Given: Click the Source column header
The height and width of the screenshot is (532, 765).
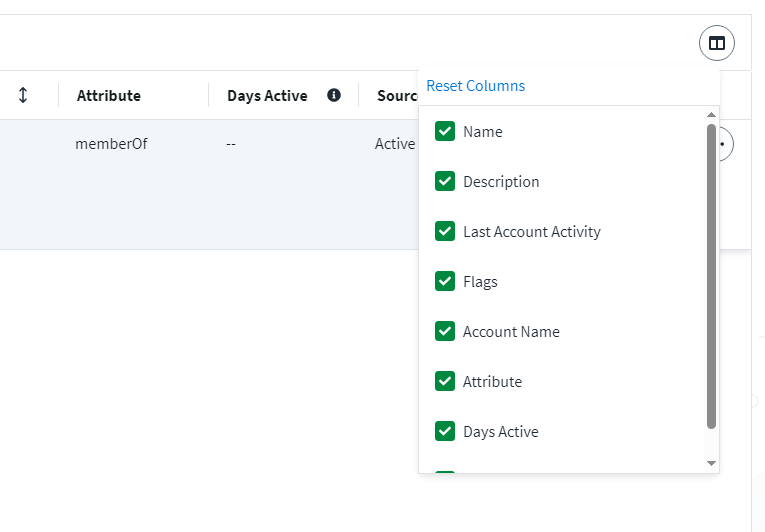Looking at the screenshot, I should click(x=396, y=96).
